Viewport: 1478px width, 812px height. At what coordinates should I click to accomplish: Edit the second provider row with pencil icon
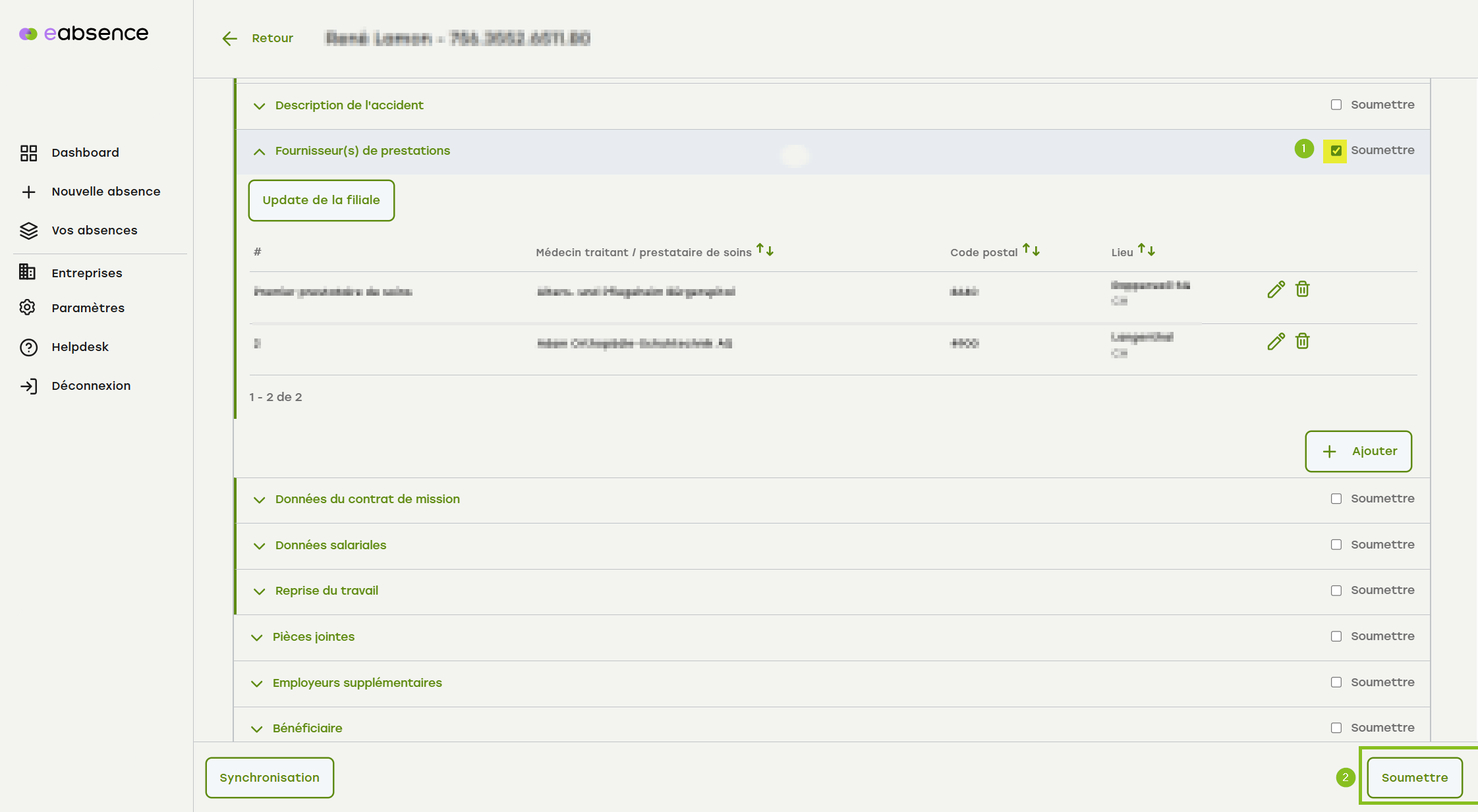point(1276,342)
